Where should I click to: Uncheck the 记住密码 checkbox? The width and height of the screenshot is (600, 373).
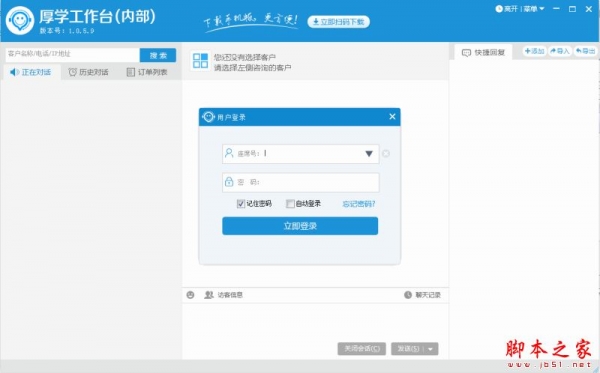[x=241, y=204]
